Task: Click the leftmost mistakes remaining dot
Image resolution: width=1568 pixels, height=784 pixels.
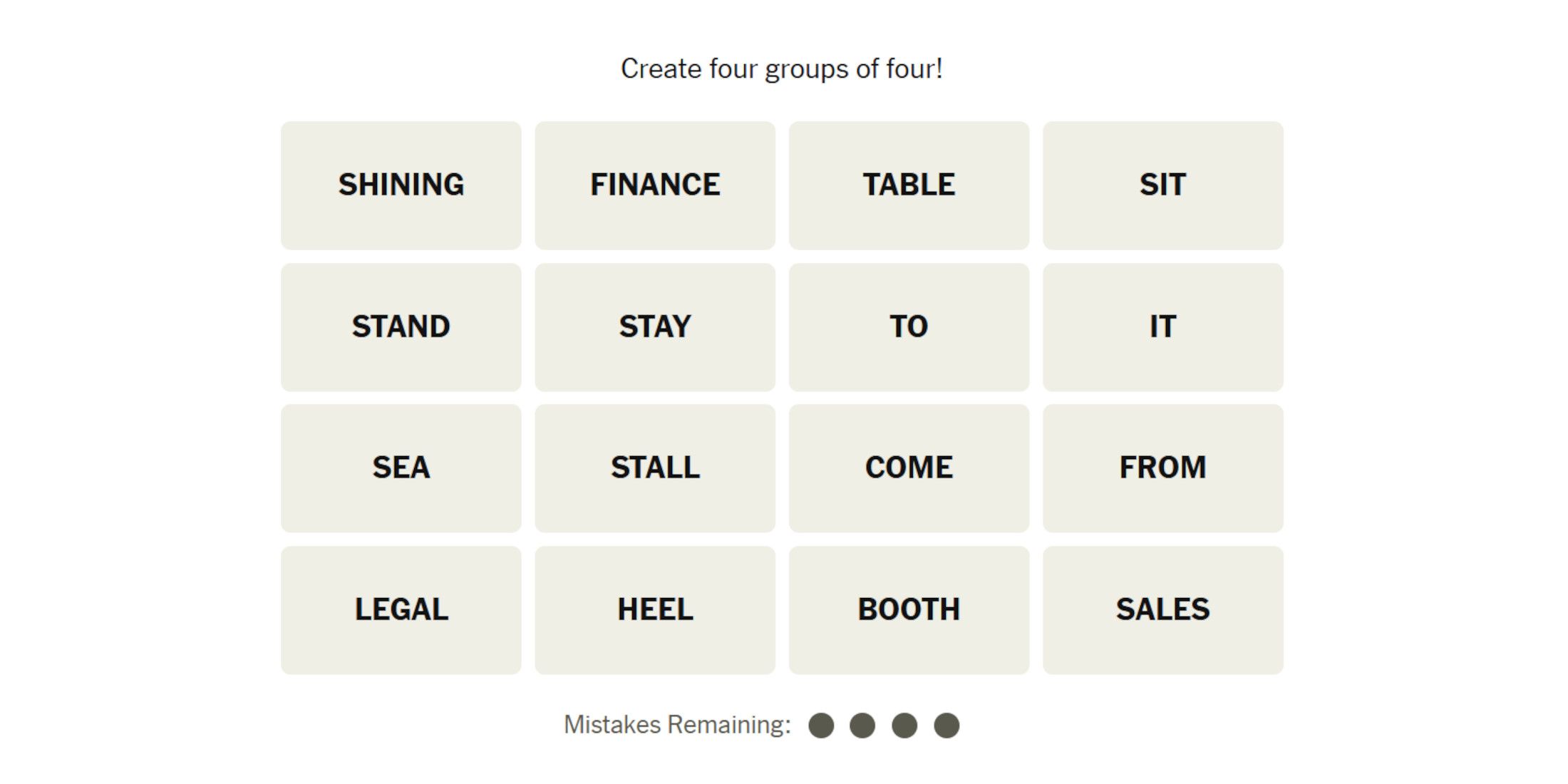Action: click(821, 726)
